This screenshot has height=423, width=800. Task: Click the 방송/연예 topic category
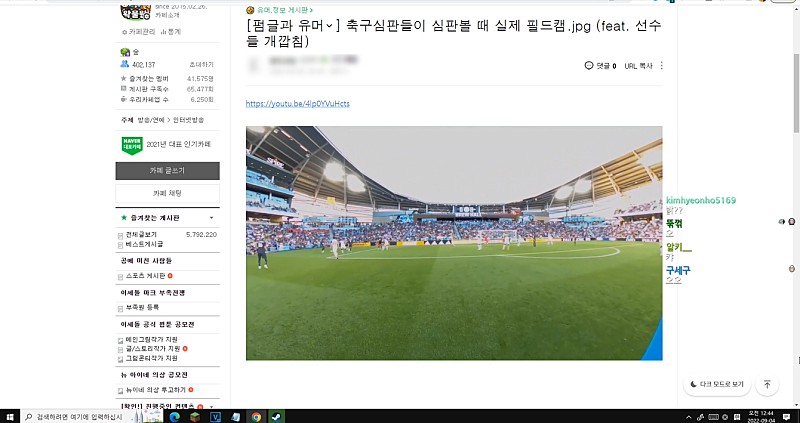[151, 120]
